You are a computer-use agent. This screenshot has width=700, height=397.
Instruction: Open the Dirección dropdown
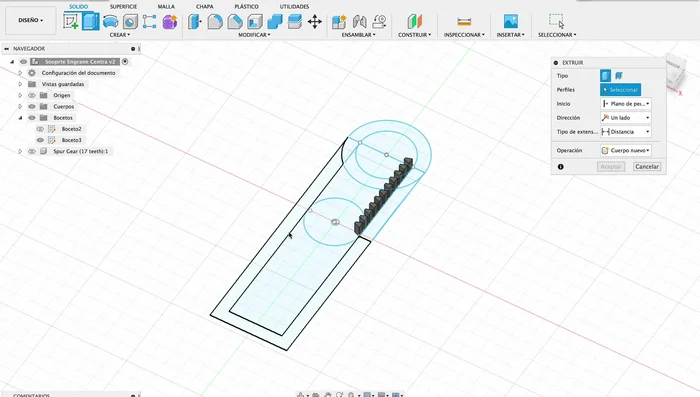(626, 117)
